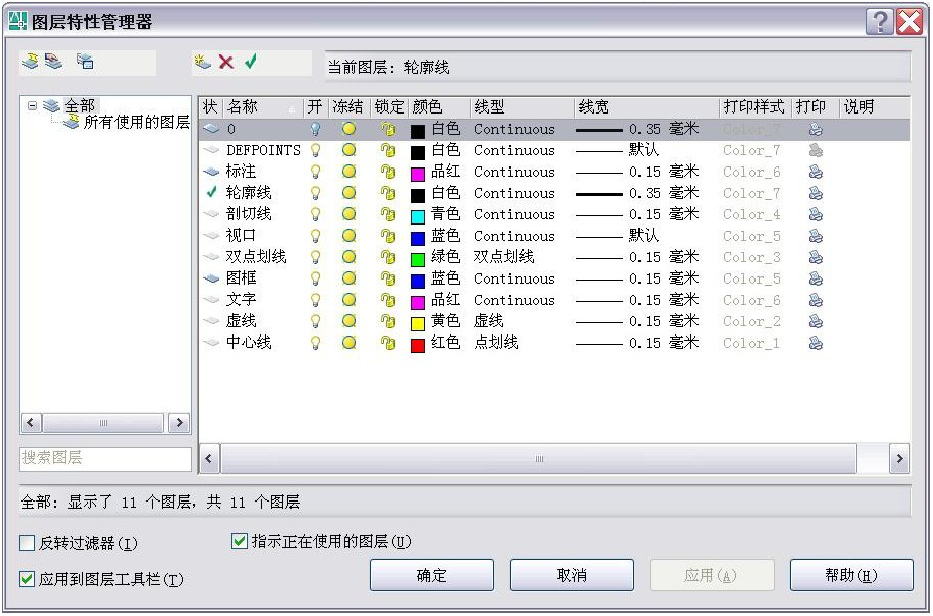Click the plot printer icon for 标注 layer
The image size is (933, 616).
pyautogui.click(x=816, y=171)
